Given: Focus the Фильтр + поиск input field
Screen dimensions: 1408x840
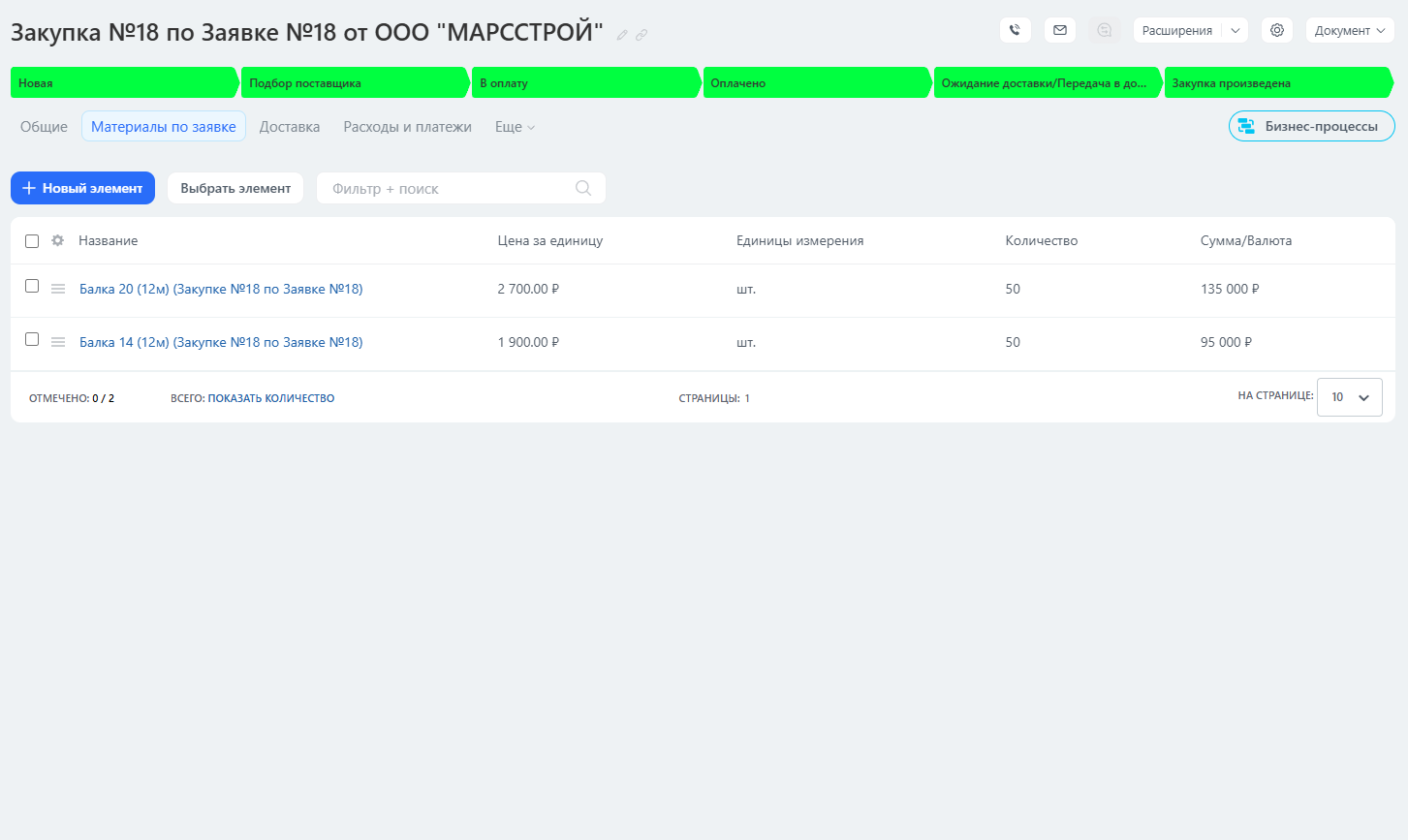Looking at the screenshot, I should [x=446, y=188].
